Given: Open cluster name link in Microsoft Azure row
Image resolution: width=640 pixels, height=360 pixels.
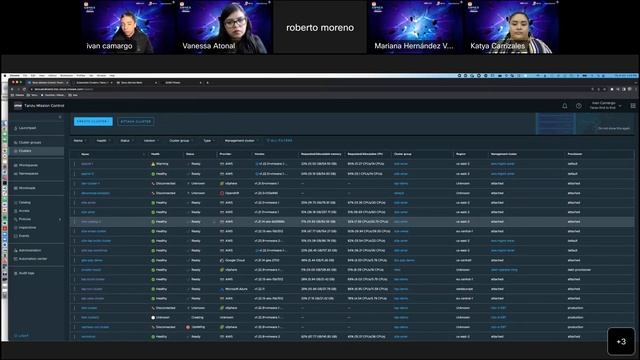Looking at the screenshot, I should coord(92,289).
